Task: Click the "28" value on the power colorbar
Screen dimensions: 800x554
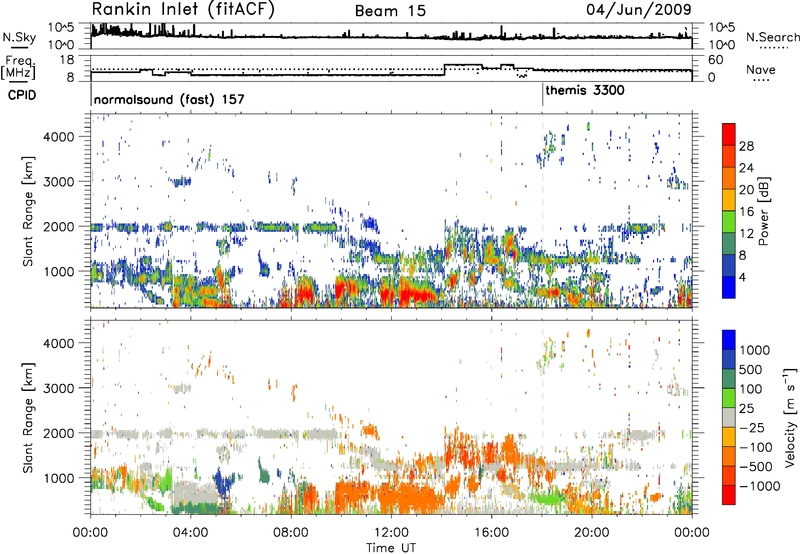Action: click(x=746, y=146)
